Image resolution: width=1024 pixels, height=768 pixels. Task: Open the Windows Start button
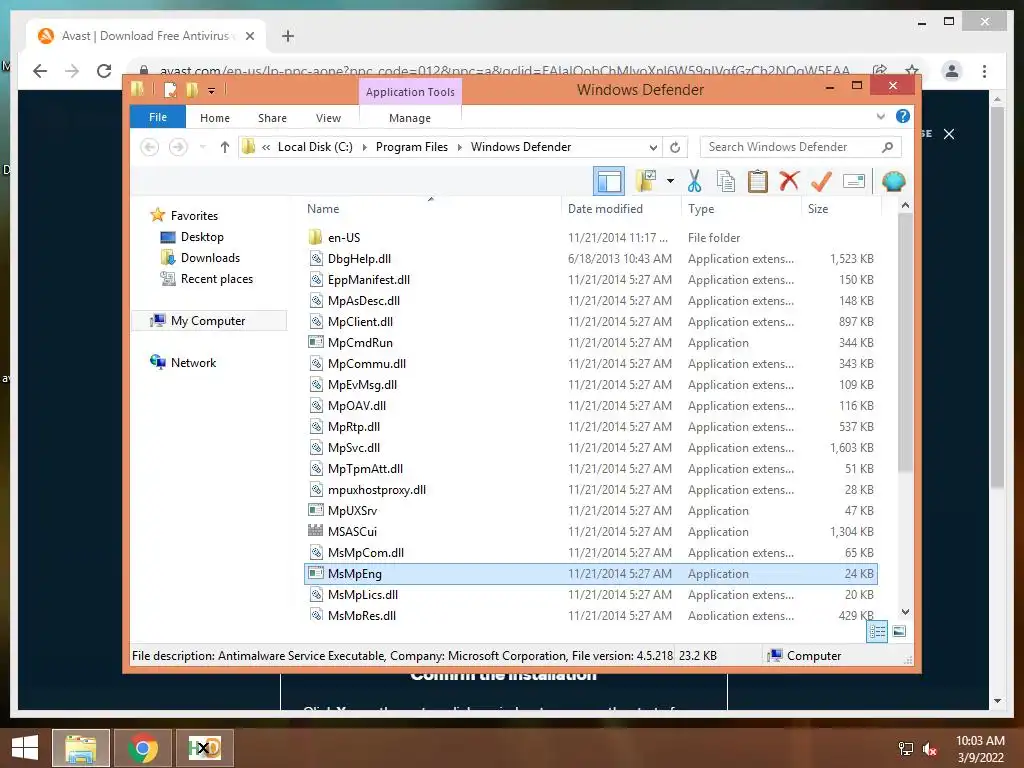25,748
